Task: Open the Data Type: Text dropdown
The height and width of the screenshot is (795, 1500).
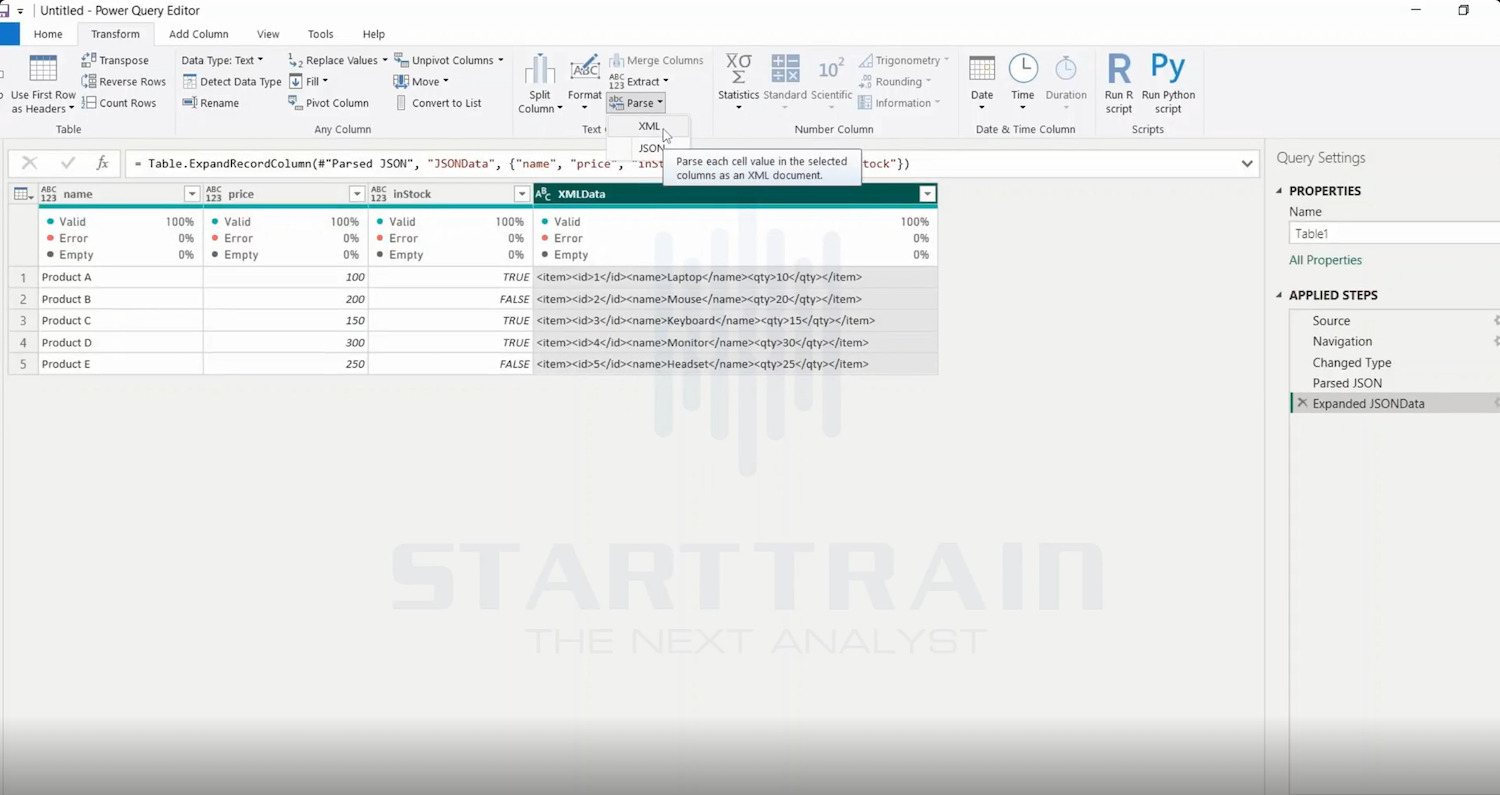Action: (222, 60)
